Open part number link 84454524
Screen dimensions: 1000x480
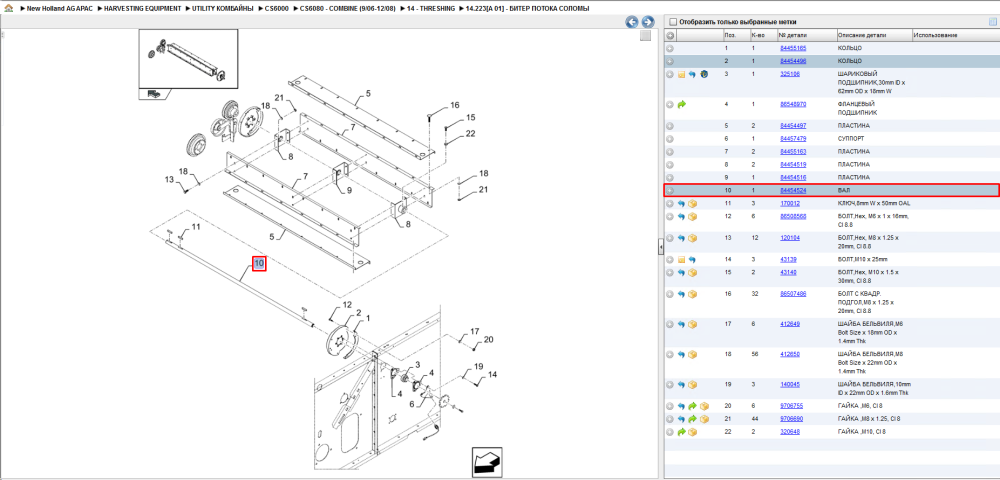pyautogui.click(x=793, y=191)
